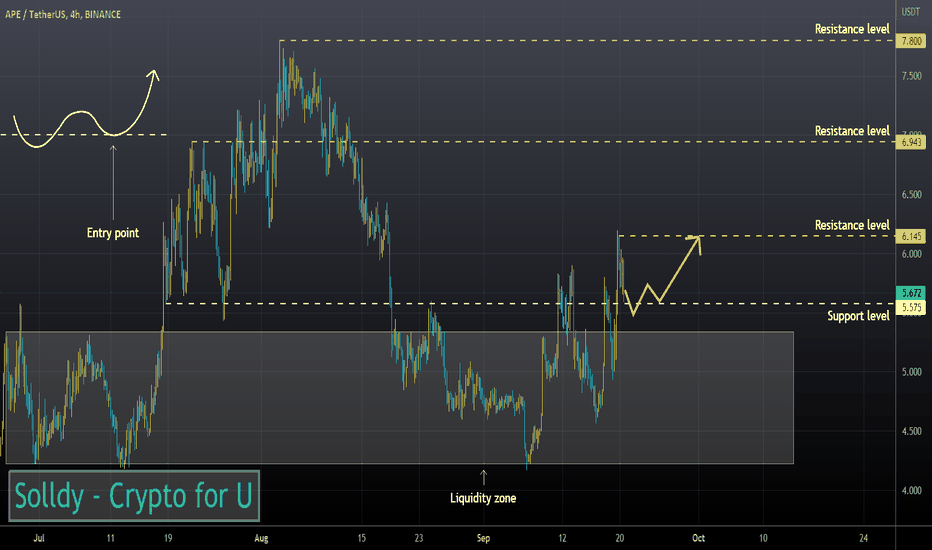This screenshot has width=932, height=550.
Task: Select the Support level text
Action: pyautogui.click(x=858, y=316)
